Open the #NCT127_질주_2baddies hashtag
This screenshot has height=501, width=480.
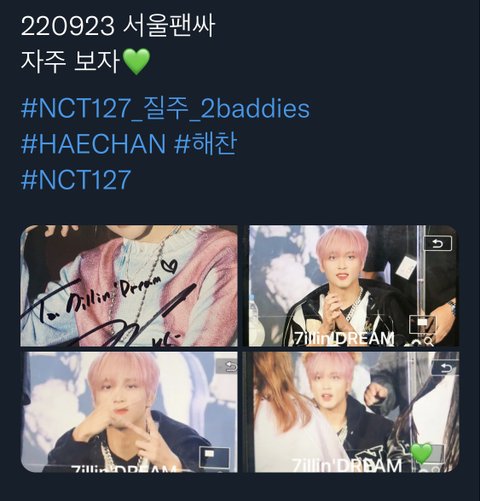pyautogui.click(x=165, y=109)
